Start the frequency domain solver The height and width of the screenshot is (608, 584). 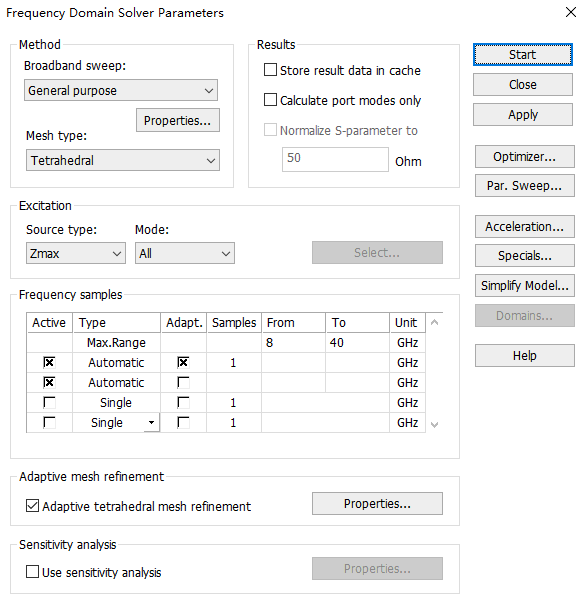[x=522, y=55]
